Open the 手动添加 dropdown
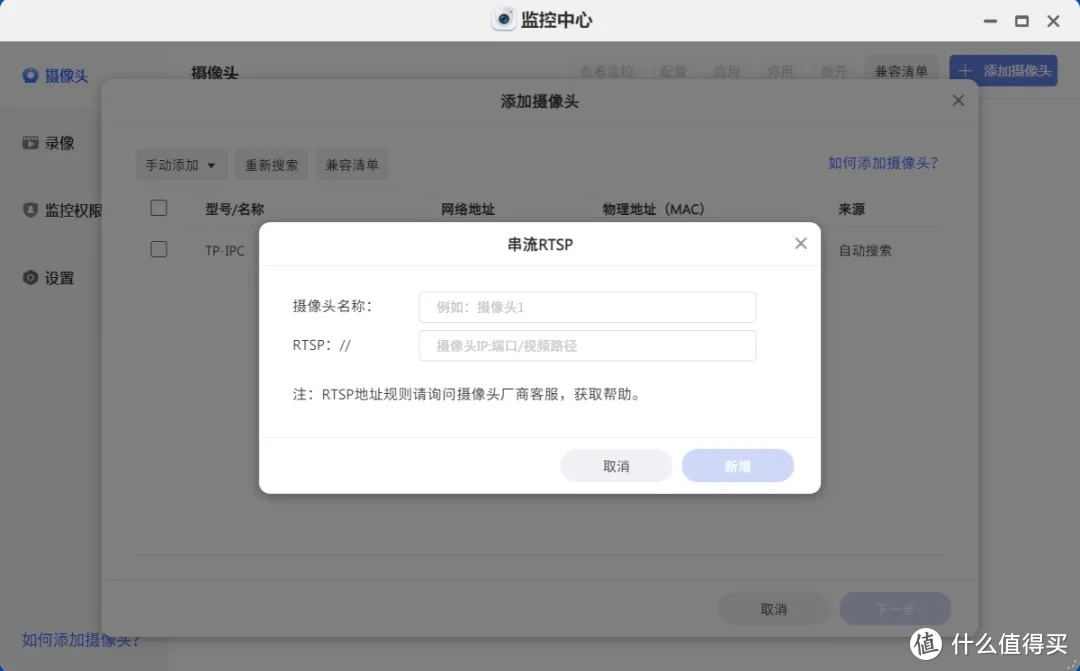This screenshot has height=671, width=1080. tap(181, 164)
